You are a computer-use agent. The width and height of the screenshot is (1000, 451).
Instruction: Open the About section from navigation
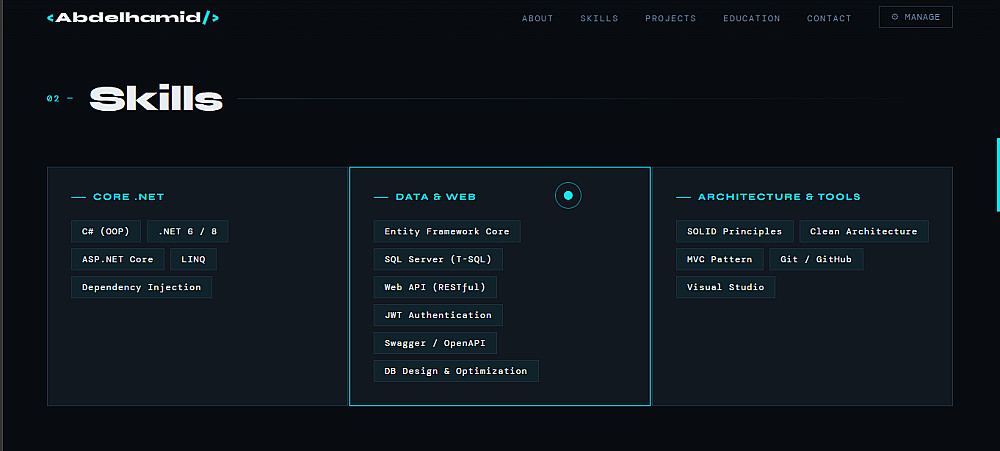(x=537, y=18)
